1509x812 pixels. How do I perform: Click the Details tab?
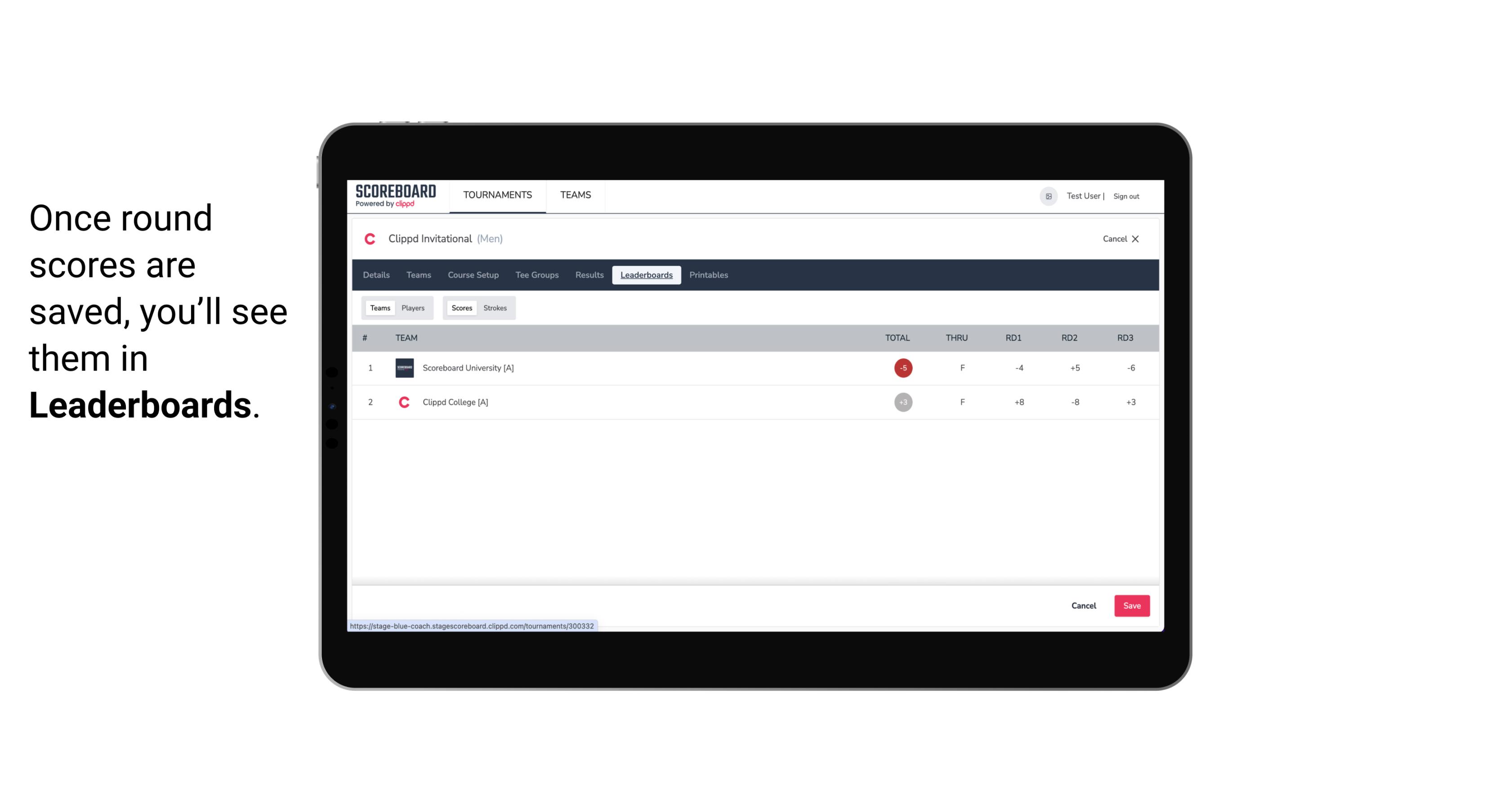(x=375, y=275)
